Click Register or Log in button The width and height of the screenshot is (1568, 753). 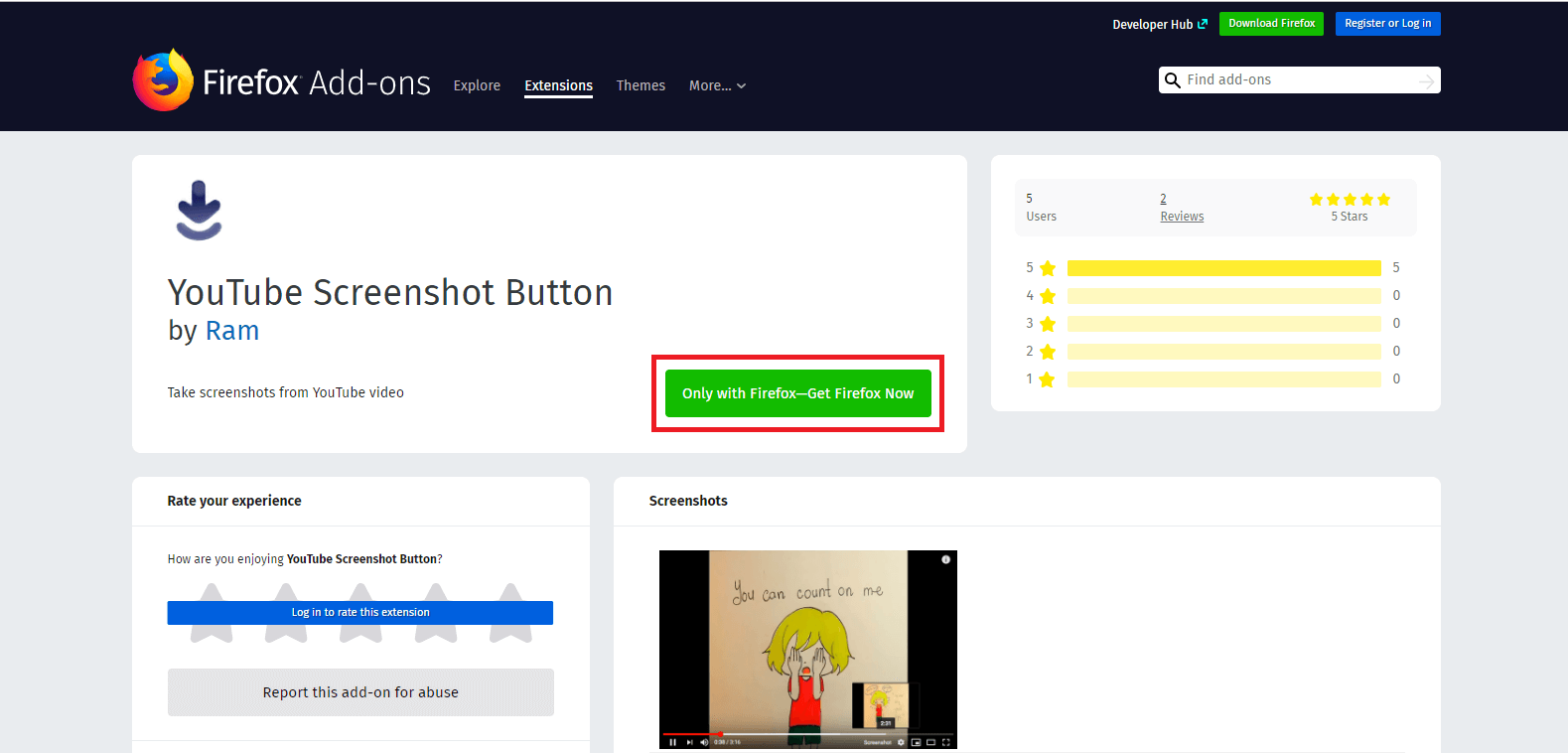[x=1387, y=23]
